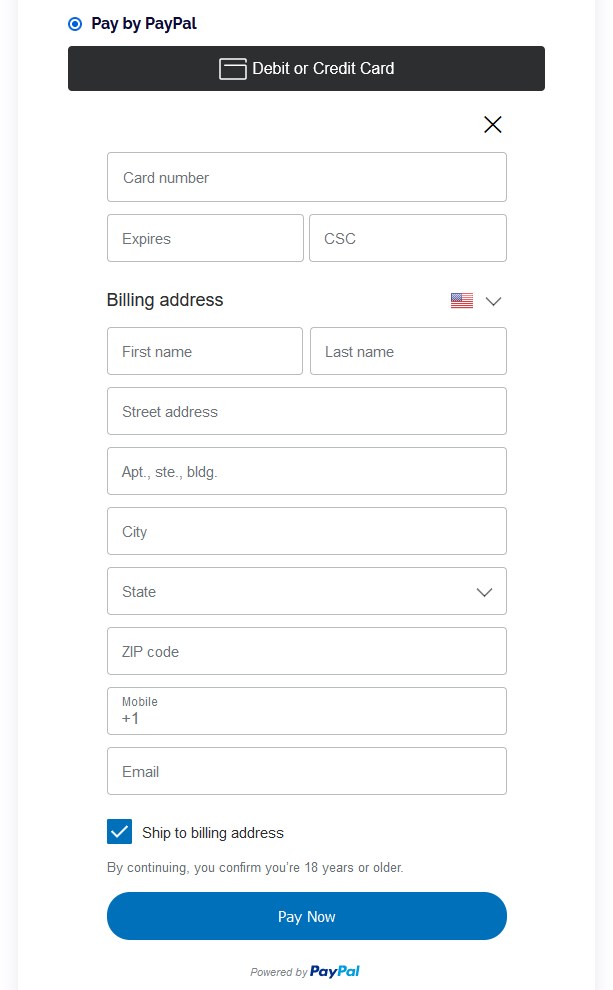Click the credit card icon in dark button
Screen dimensions: 613x990
pos(232,68)
